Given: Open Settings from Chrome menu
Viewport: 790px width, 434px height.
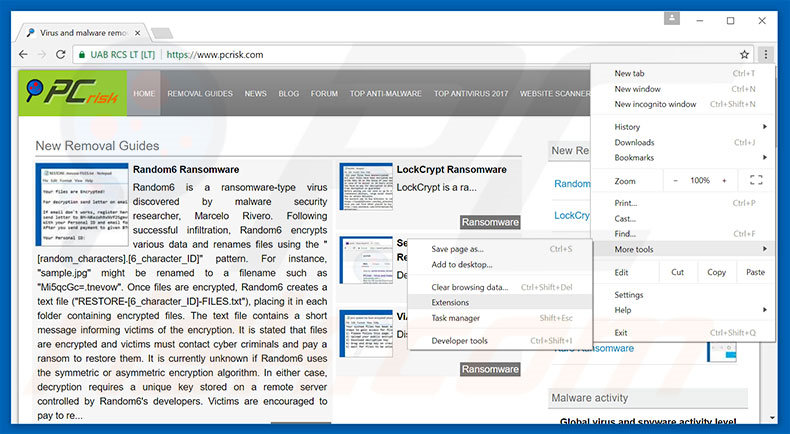Looking at the screenshot, I should coord(683,295).
